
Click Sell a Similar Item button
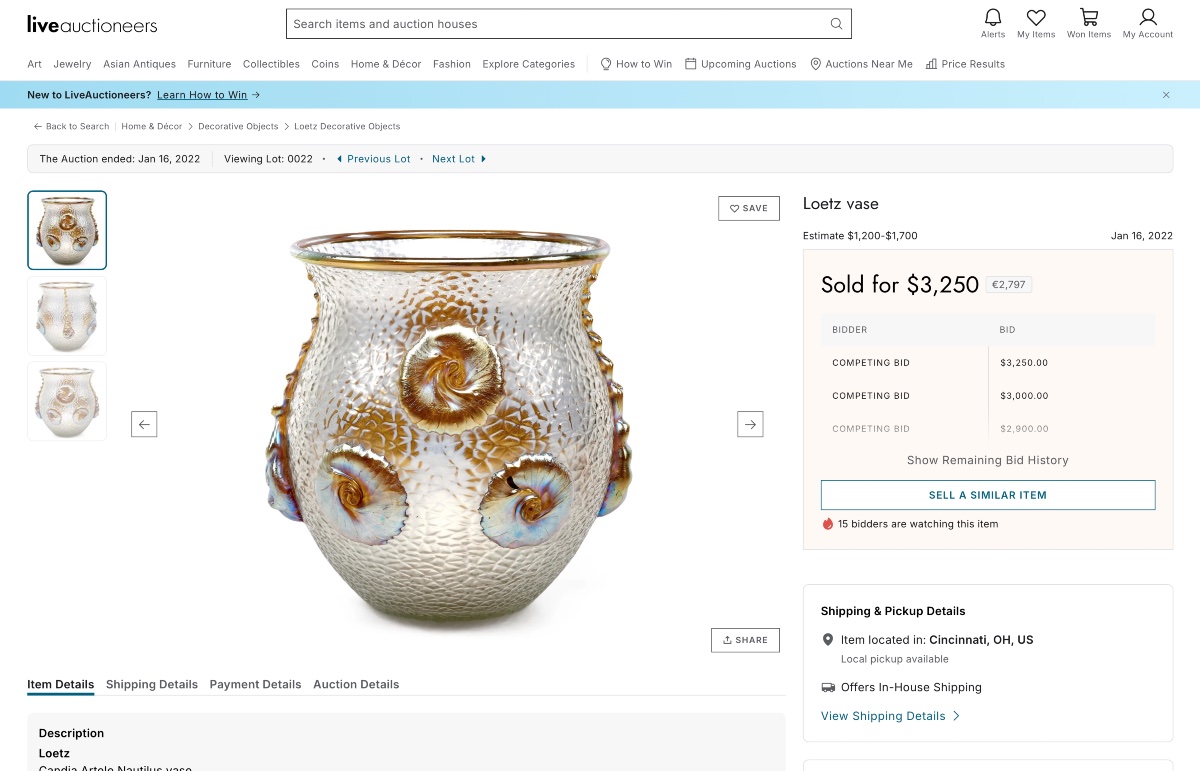point(987,495)
